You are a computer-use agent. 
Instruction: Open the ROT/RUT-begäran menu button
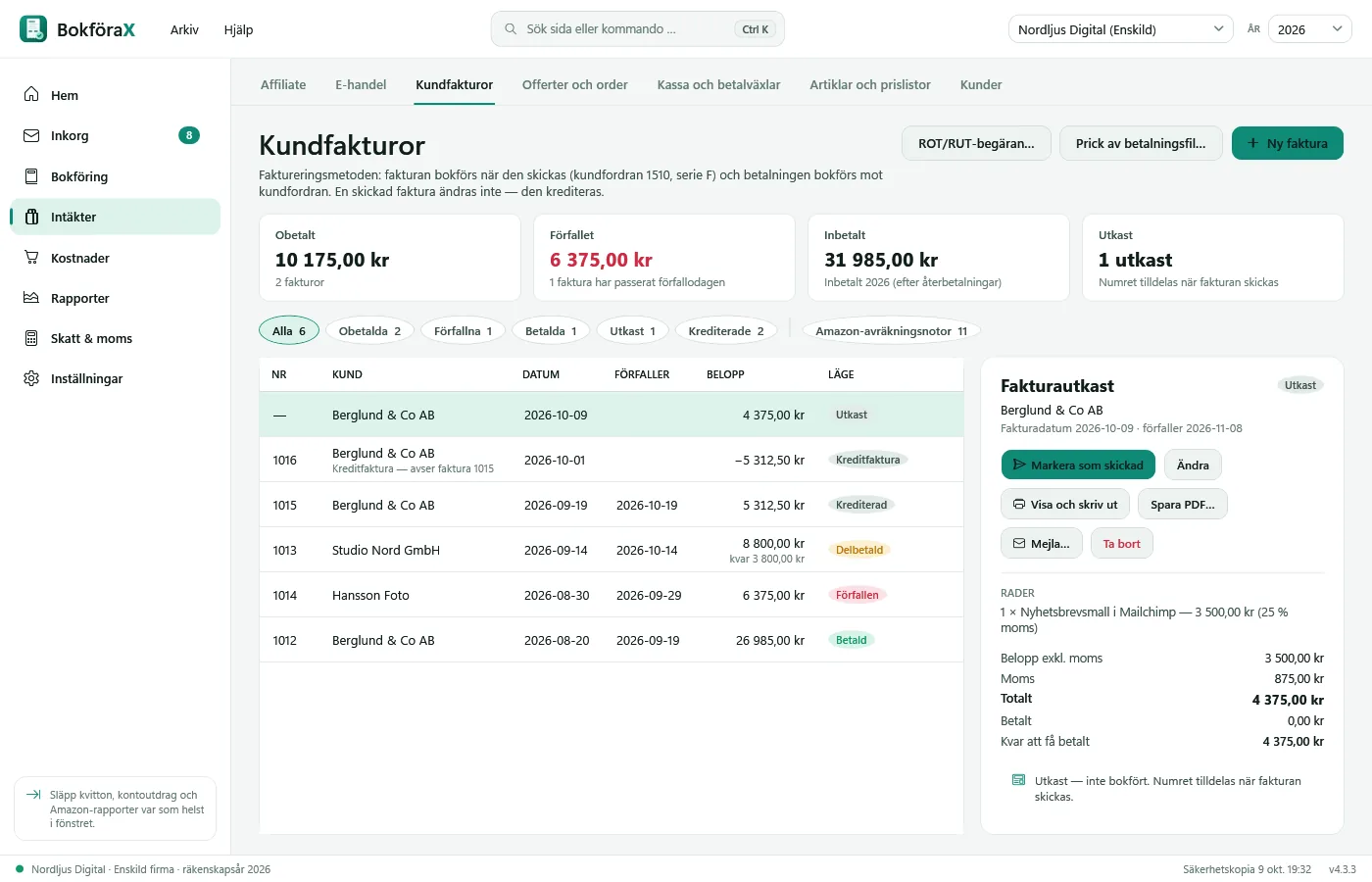(976, 143)
